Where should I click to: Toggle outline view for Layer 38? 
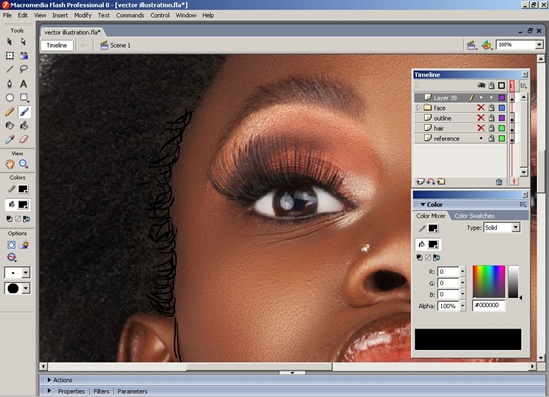coord(502,98)
